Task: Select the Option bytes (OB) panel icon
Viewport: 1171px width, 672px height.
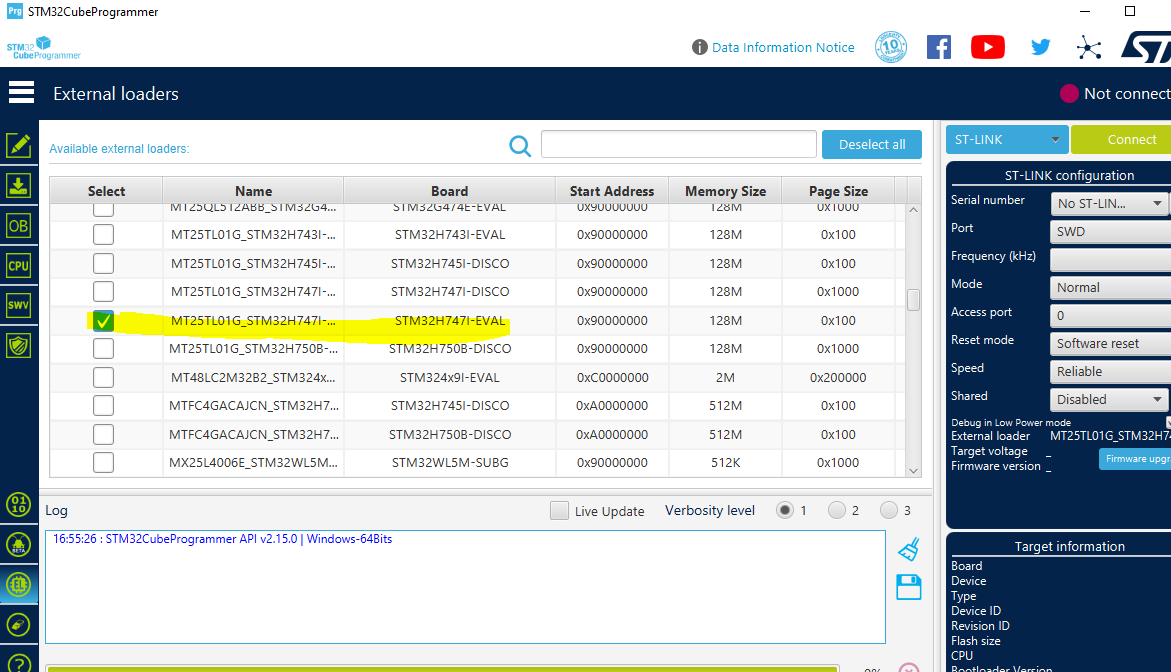Action: tap(20, 225)
